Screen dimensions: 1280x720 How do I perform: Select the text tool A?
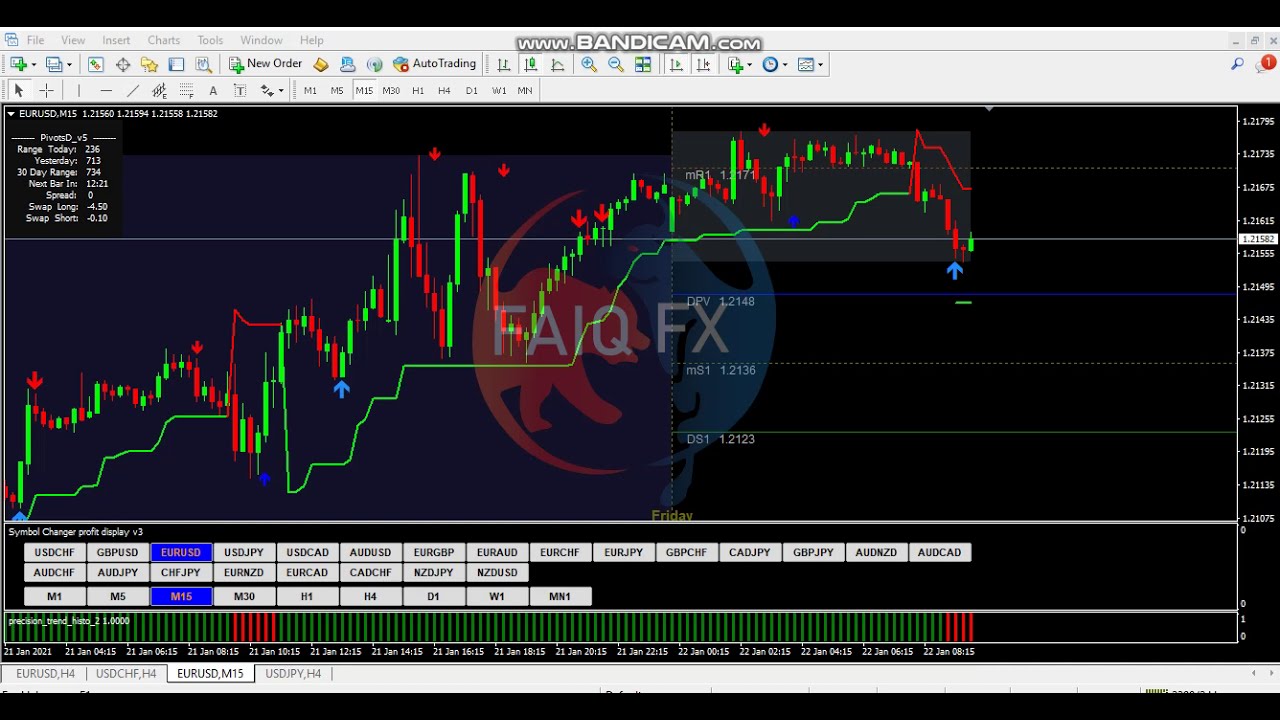[x=213, y=90]
